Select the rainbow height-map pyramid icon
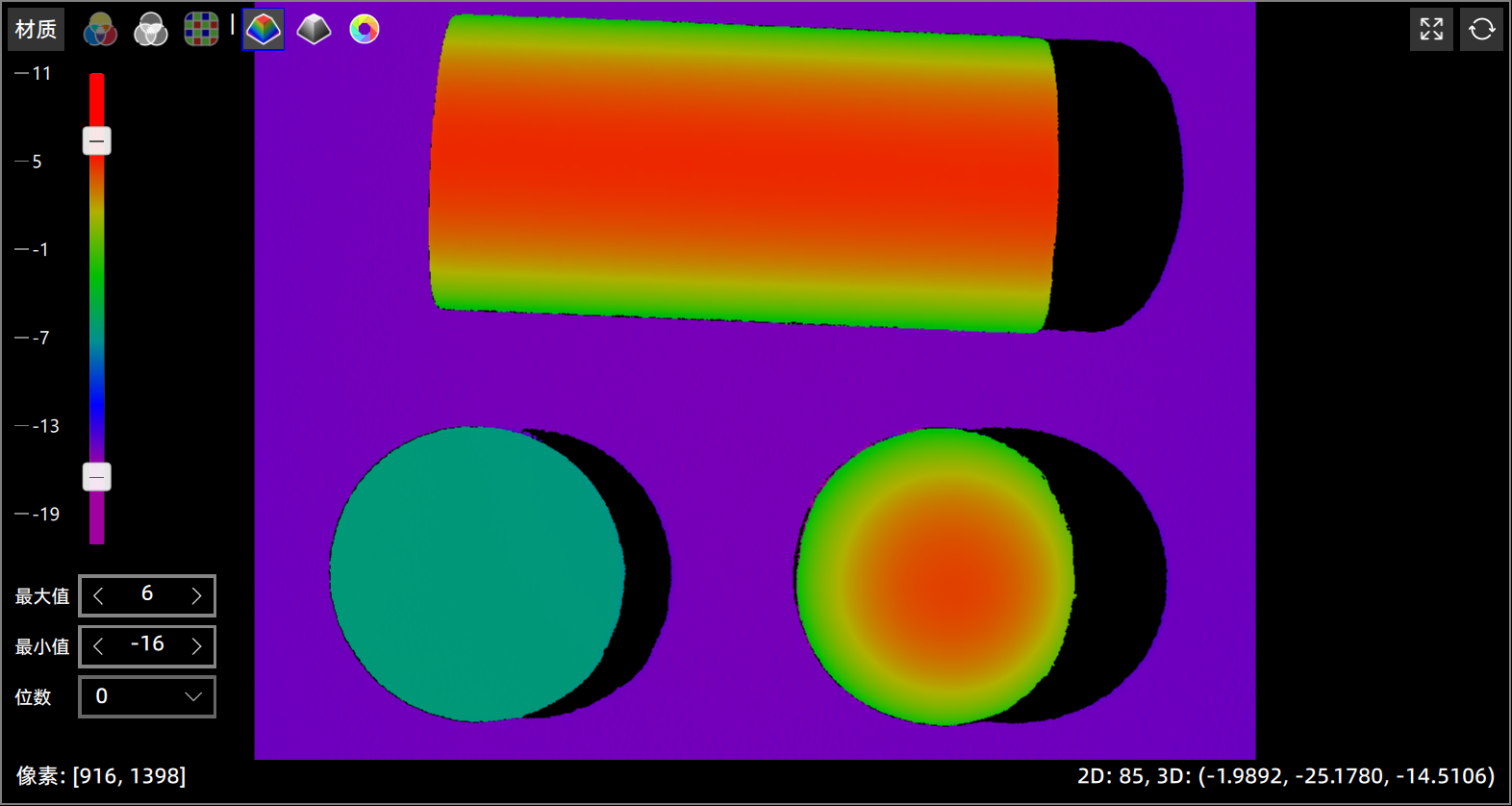The height and width of the screenshot is (806, 1512). [264, 30]
